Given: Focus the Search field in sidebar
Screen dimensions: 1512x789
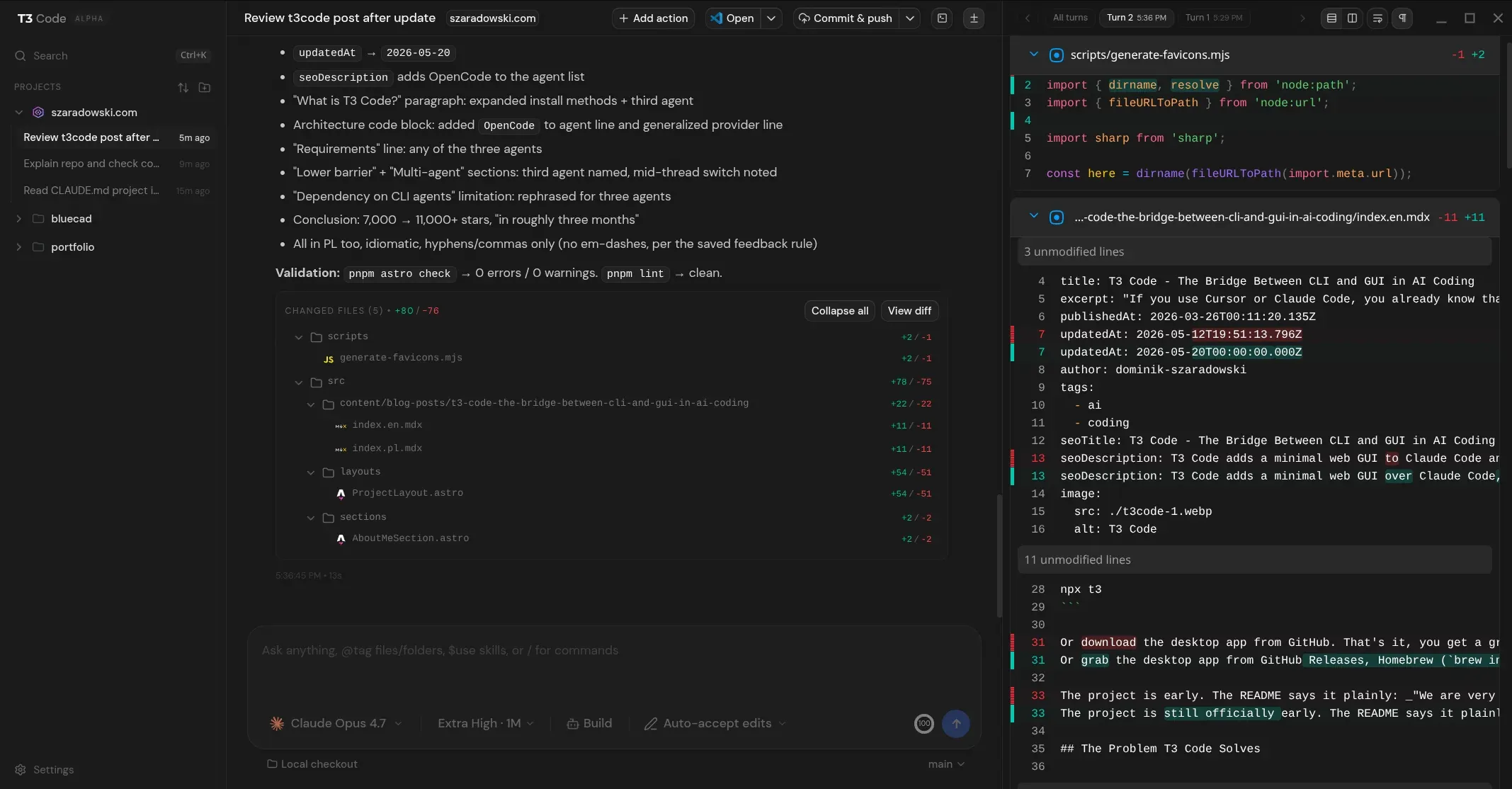Looking at the screenshot, I should coord(113,55).
